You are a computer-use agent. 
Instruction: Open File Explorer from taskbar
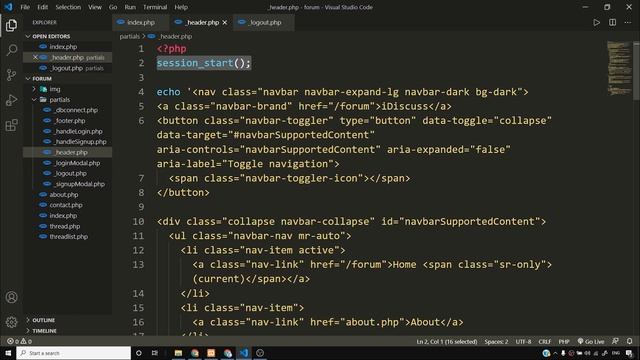tap(178, 353)
